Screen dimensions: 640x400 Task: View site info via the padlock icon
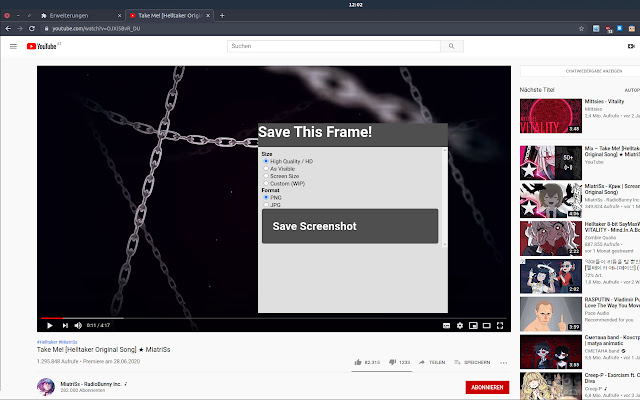point(46,29)
